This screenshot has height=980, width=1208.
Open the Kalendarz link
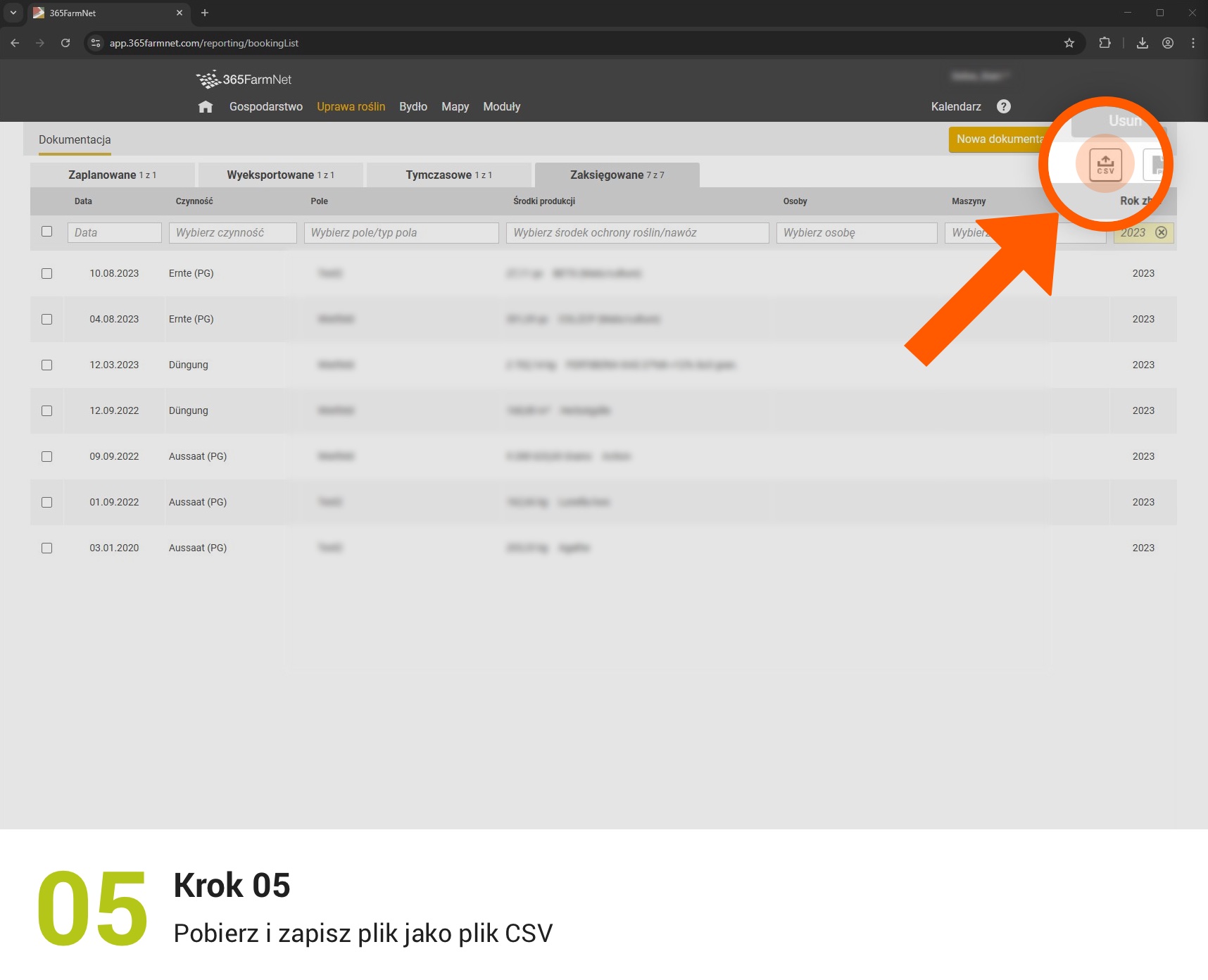955,107
